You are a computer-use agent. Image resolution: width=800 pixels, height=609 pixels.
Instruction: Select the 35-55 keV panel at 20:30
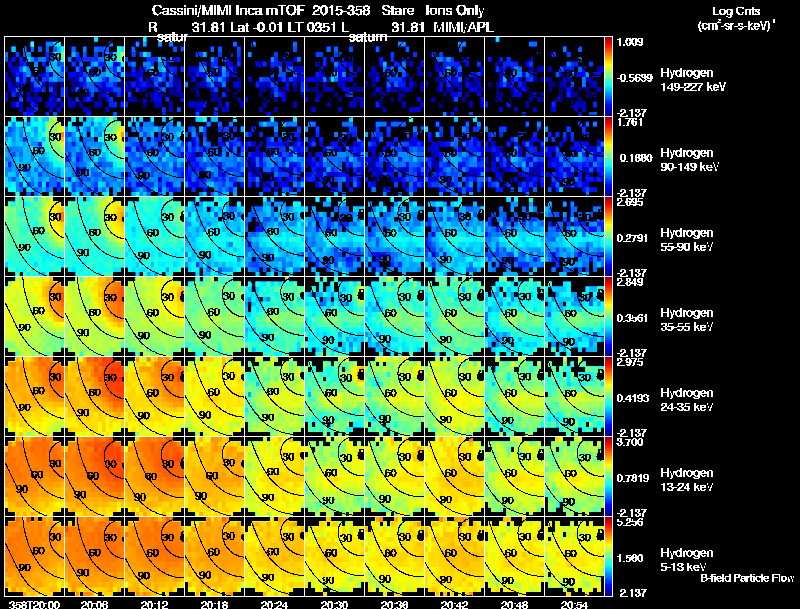334,317
